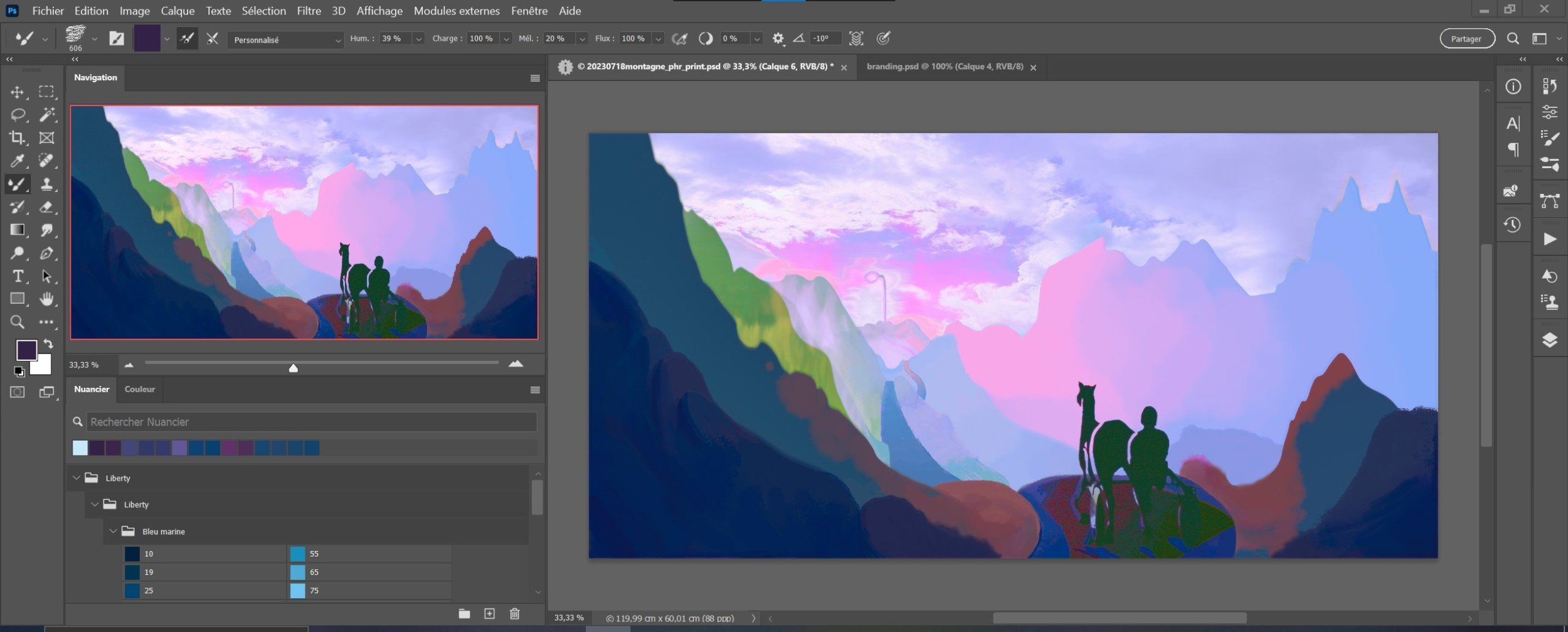The image size is (1568, 632).
Task: Toggle Quick Mask mode
Action: 17,392
